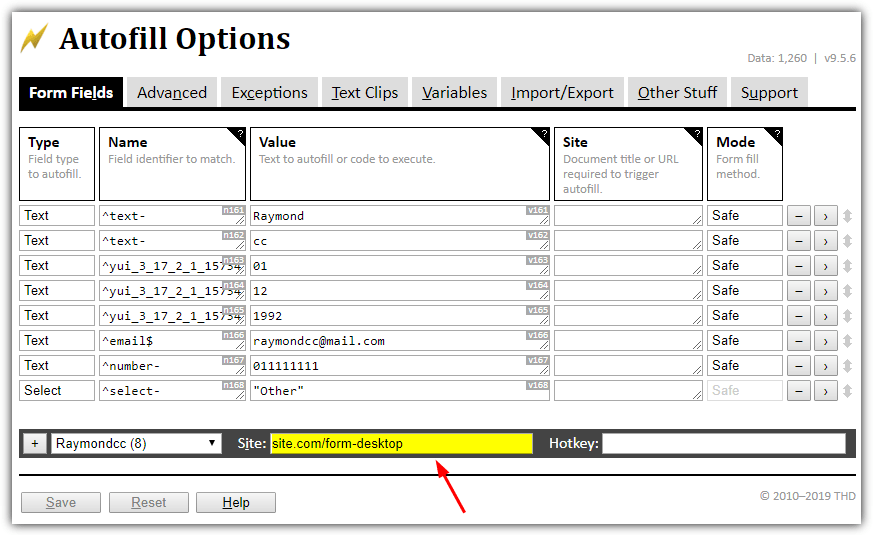This screenshot has height=535, width=873.
Task: Edit the 1992 value field
Action: pyautogui.click(x=400, y=316)
